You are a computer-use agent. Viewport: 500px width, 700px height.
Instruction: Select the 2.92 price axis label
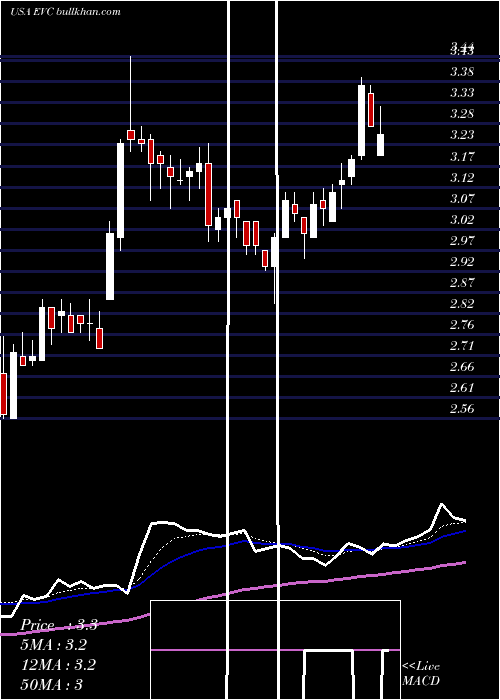(x=462, y=262)
